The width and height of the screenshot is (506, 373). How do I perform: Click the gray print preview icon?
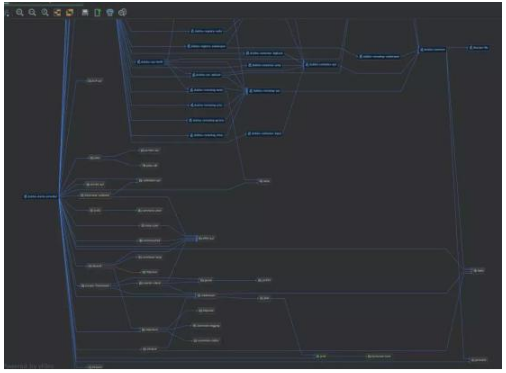click(x=122, y=13)
